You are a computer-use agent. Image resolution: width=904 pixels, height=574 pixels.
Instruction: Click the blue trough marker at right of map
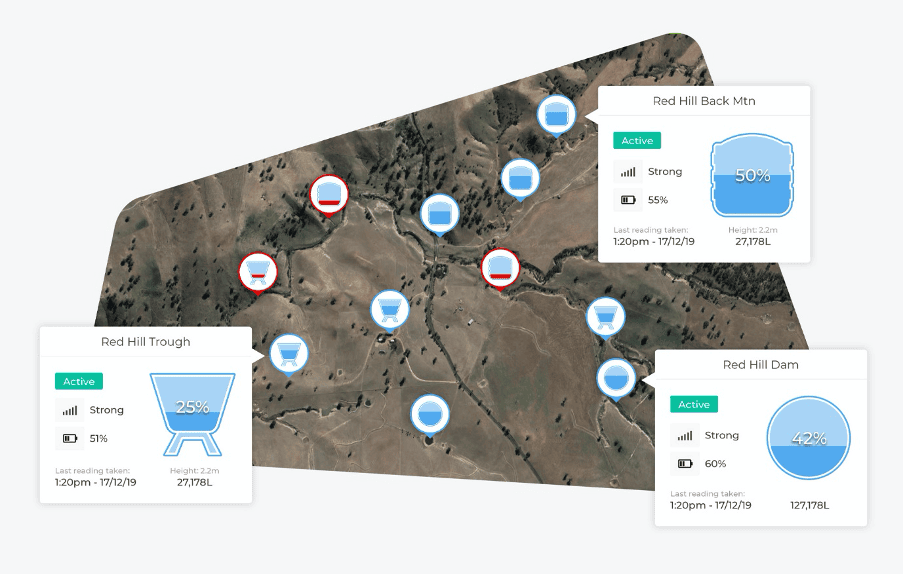point(606,318)
